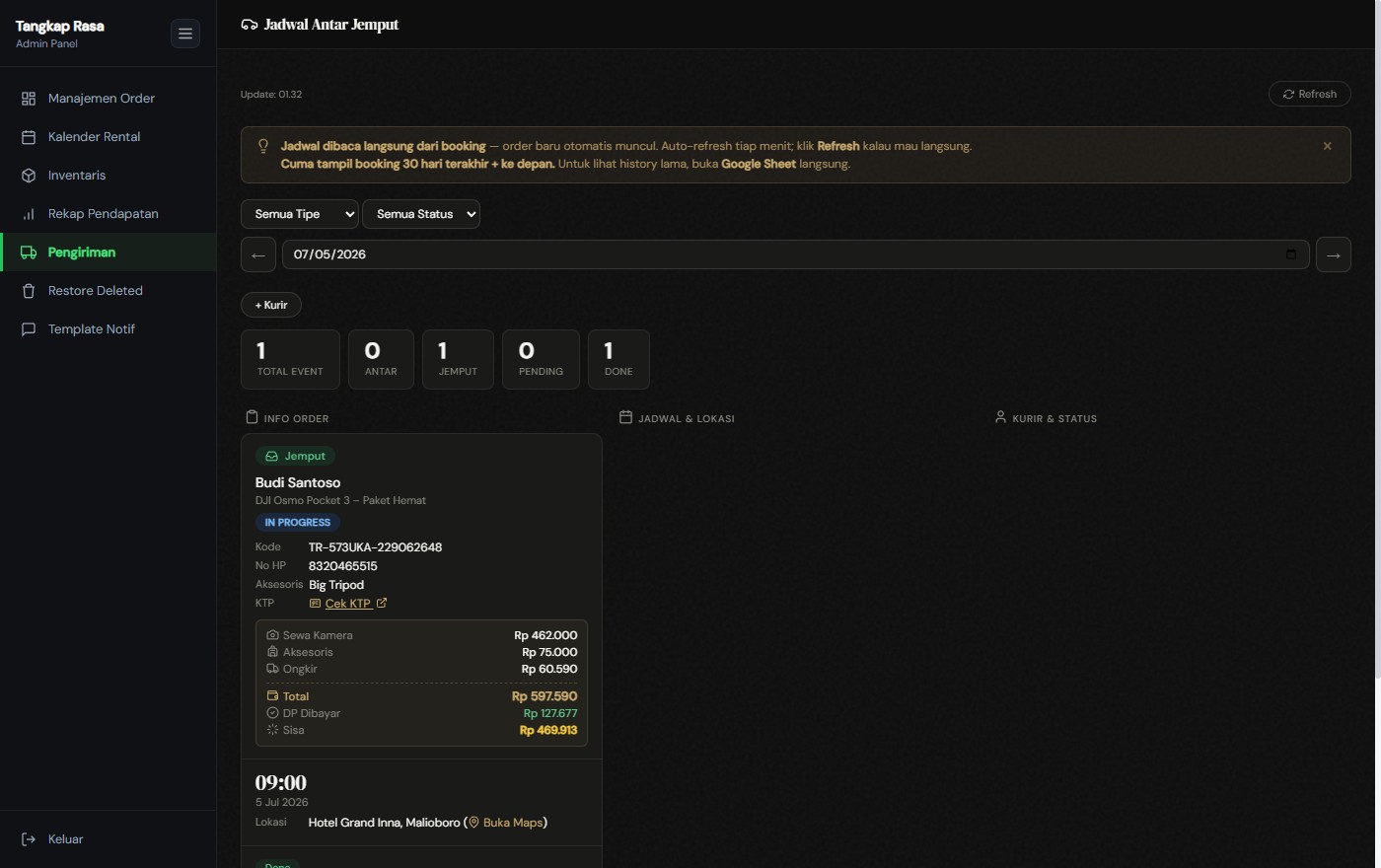Click the Pending stat card
Image resolution: width=1381 pixels, height=868 pixels.
coord(541,359)
